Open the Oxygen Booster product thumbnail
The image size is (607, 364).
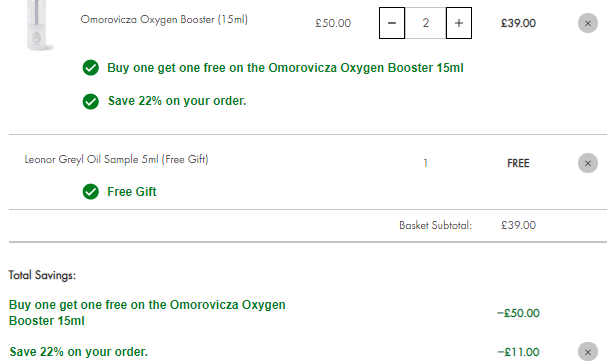point(38,25)
